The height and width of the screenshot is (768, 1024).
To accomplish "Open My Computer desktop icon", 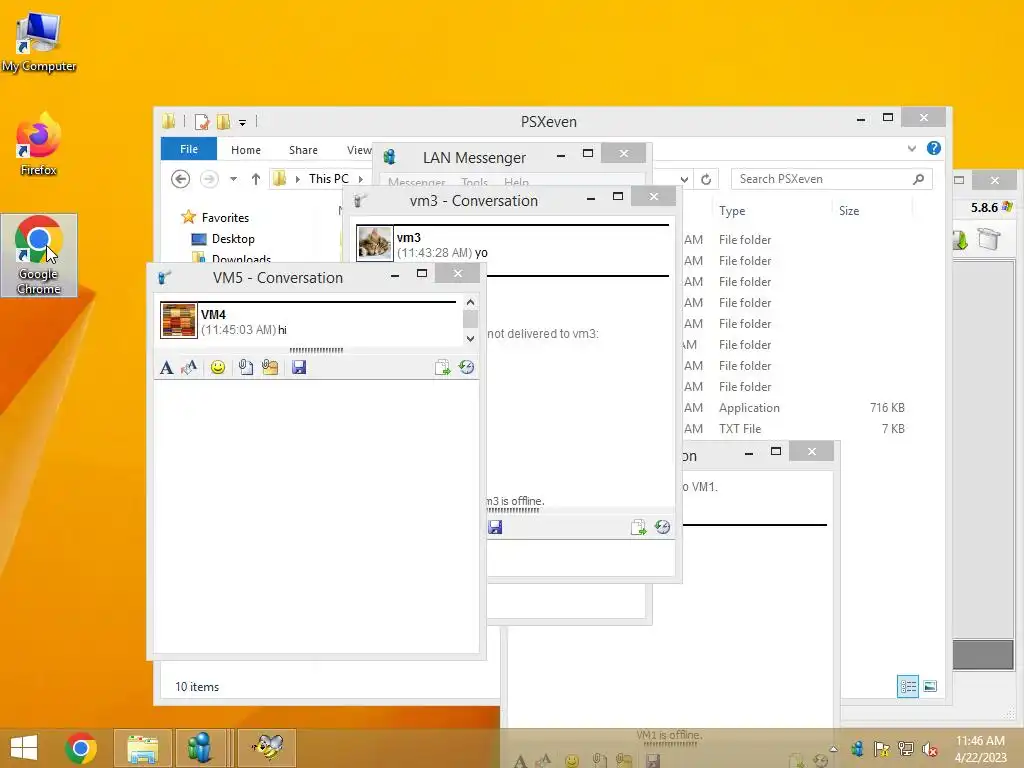I will (x=39, y=43).
